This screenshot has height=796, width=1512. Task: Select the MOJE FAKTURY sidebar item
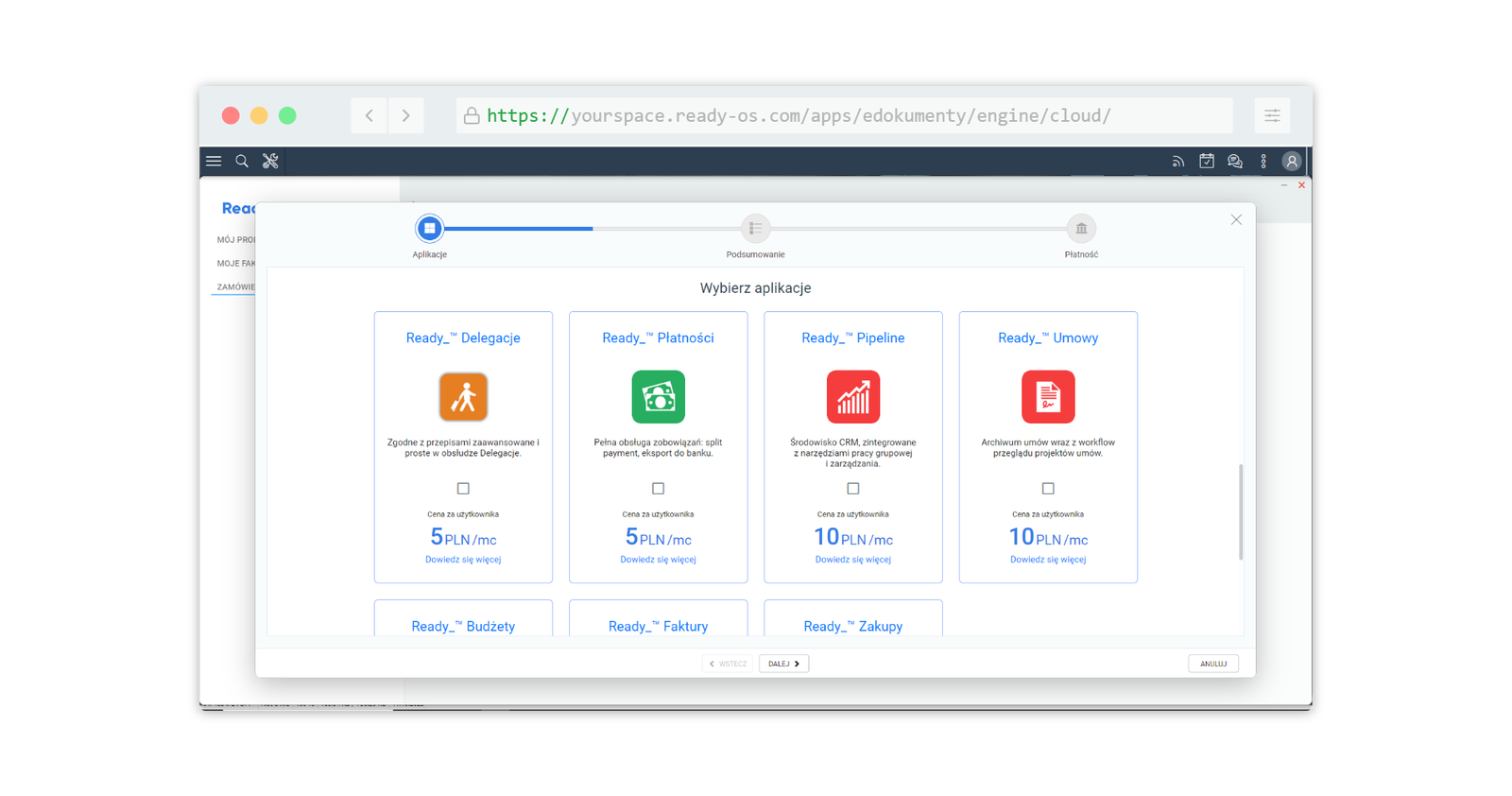click(235, 264)
